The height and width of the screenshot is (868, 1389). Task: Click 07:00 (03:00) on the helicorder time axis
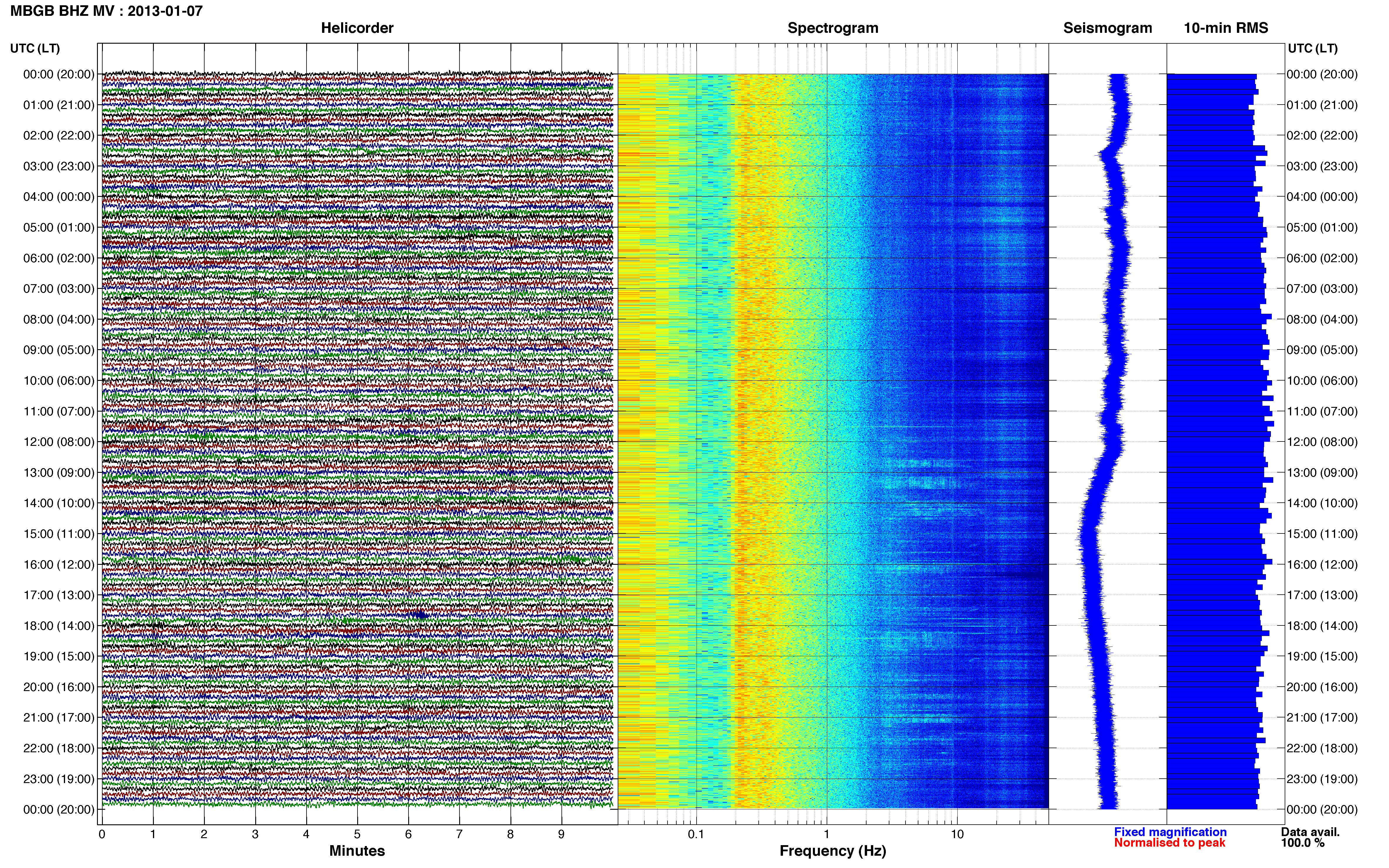(x=59, y=289)
